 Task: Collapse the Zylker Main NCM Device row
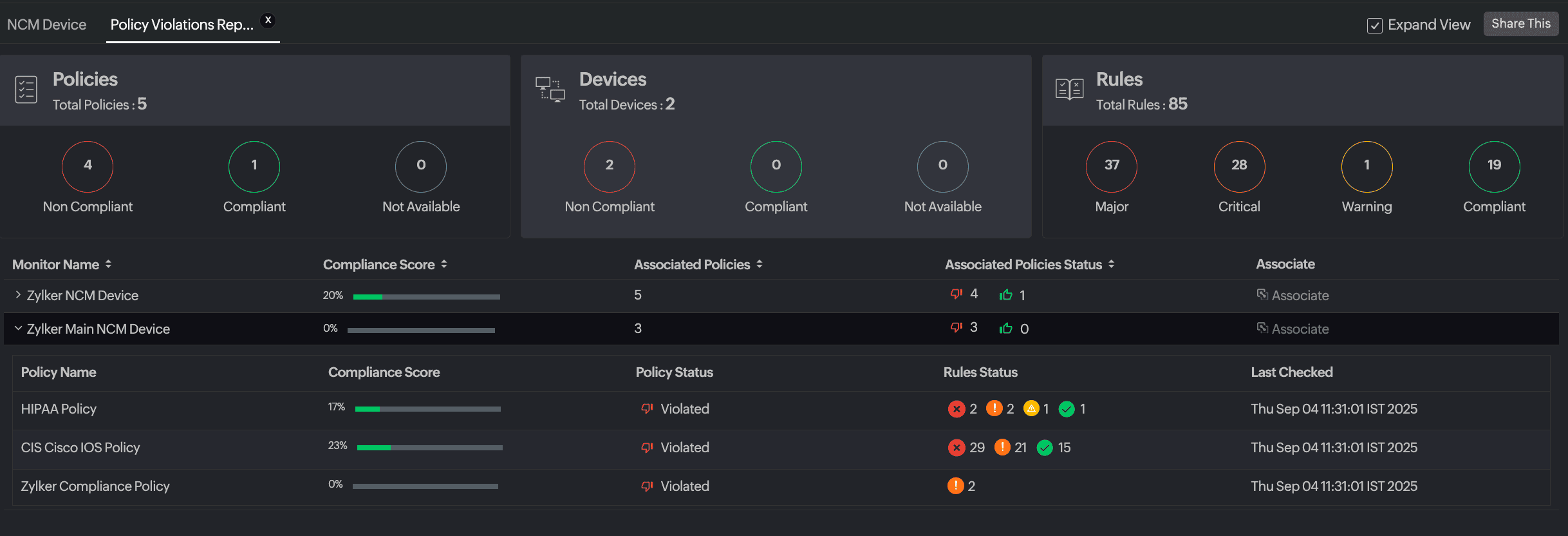(18, 329)
